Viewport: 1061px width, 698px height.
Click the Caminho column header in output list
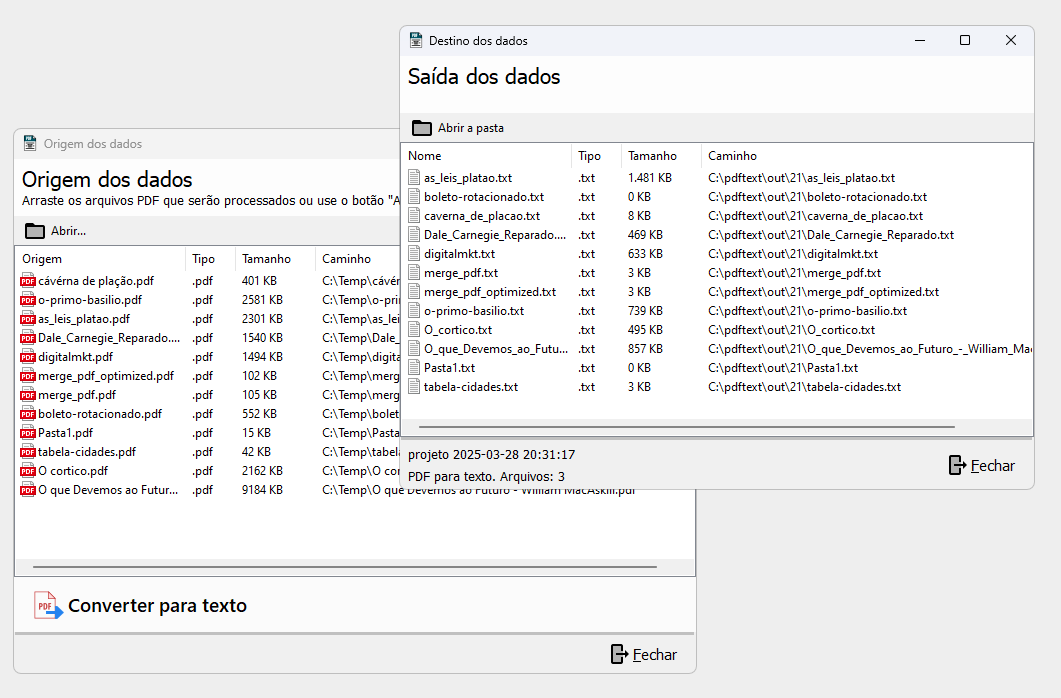pos(732,156)
